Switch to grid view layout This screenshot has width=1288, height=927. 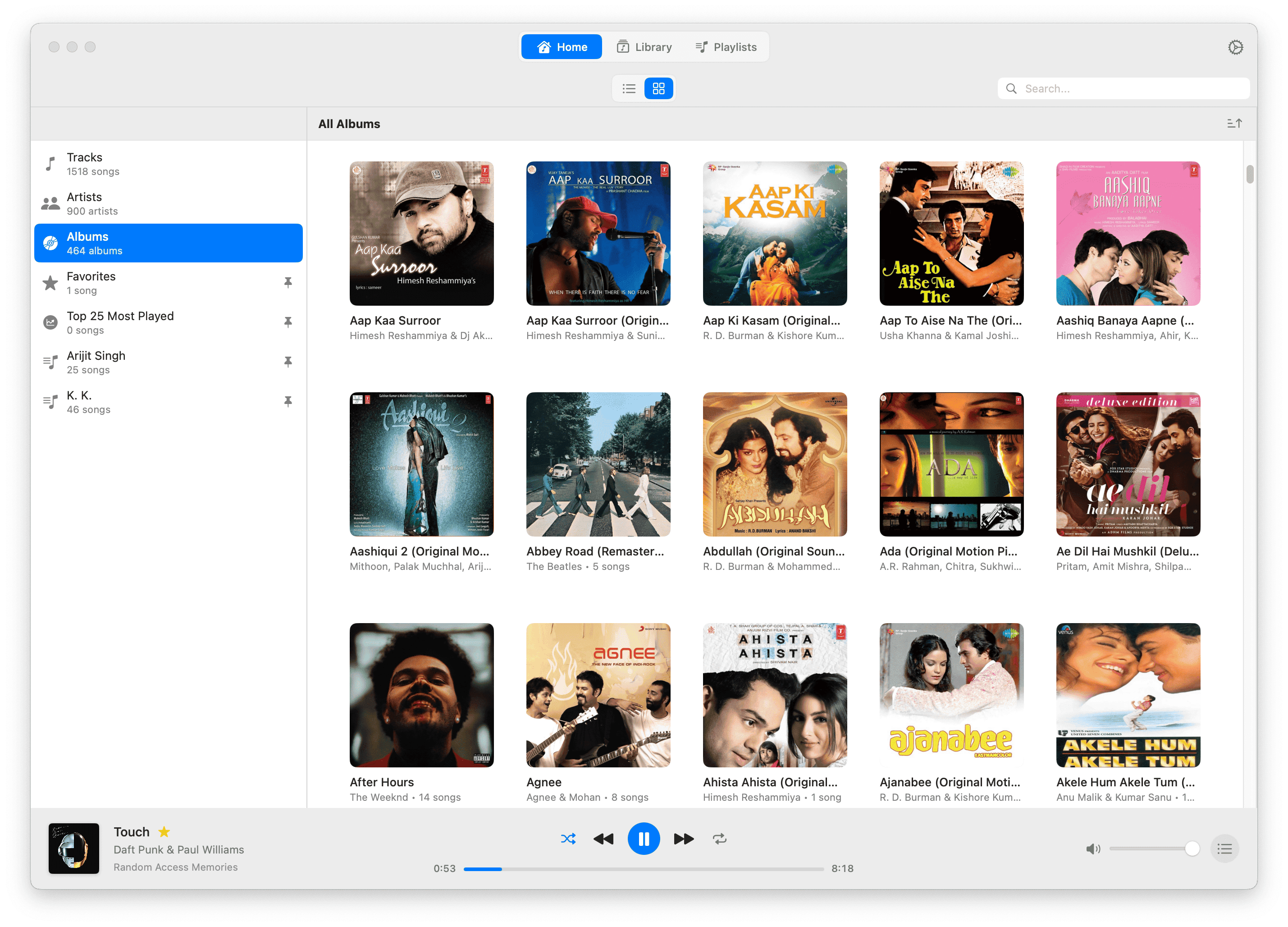pos(658,89)
